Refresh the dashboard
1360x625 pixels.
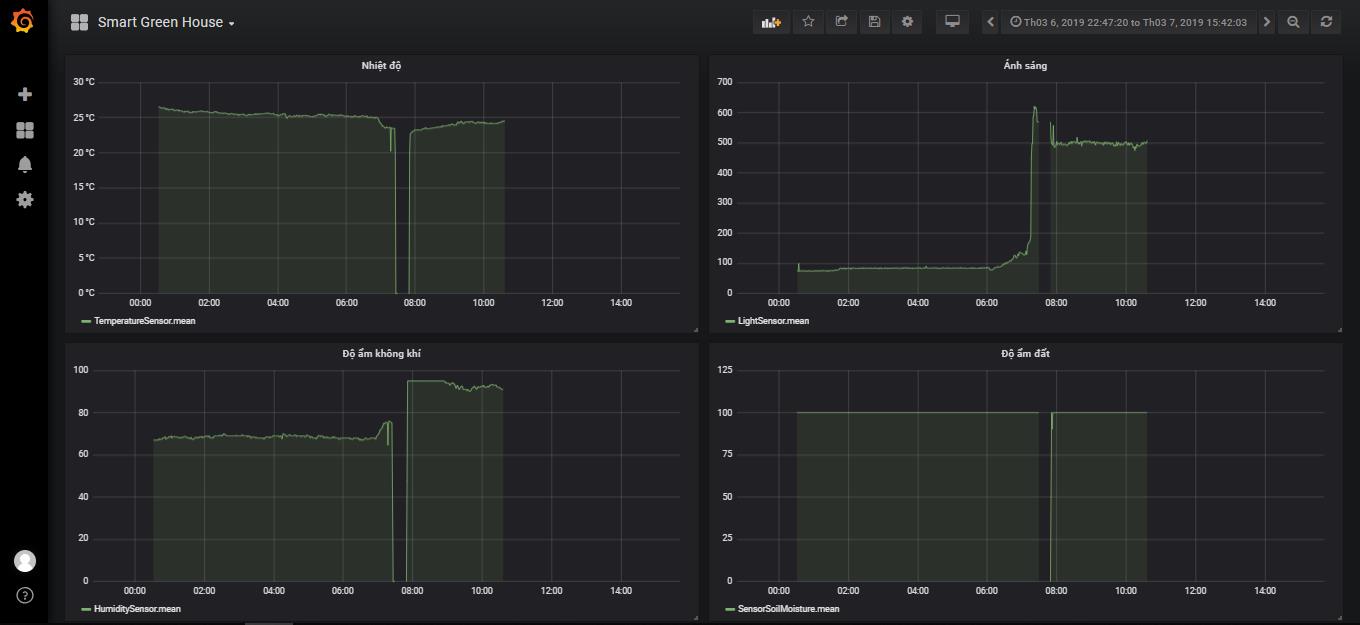click(x=1326, y=22)
